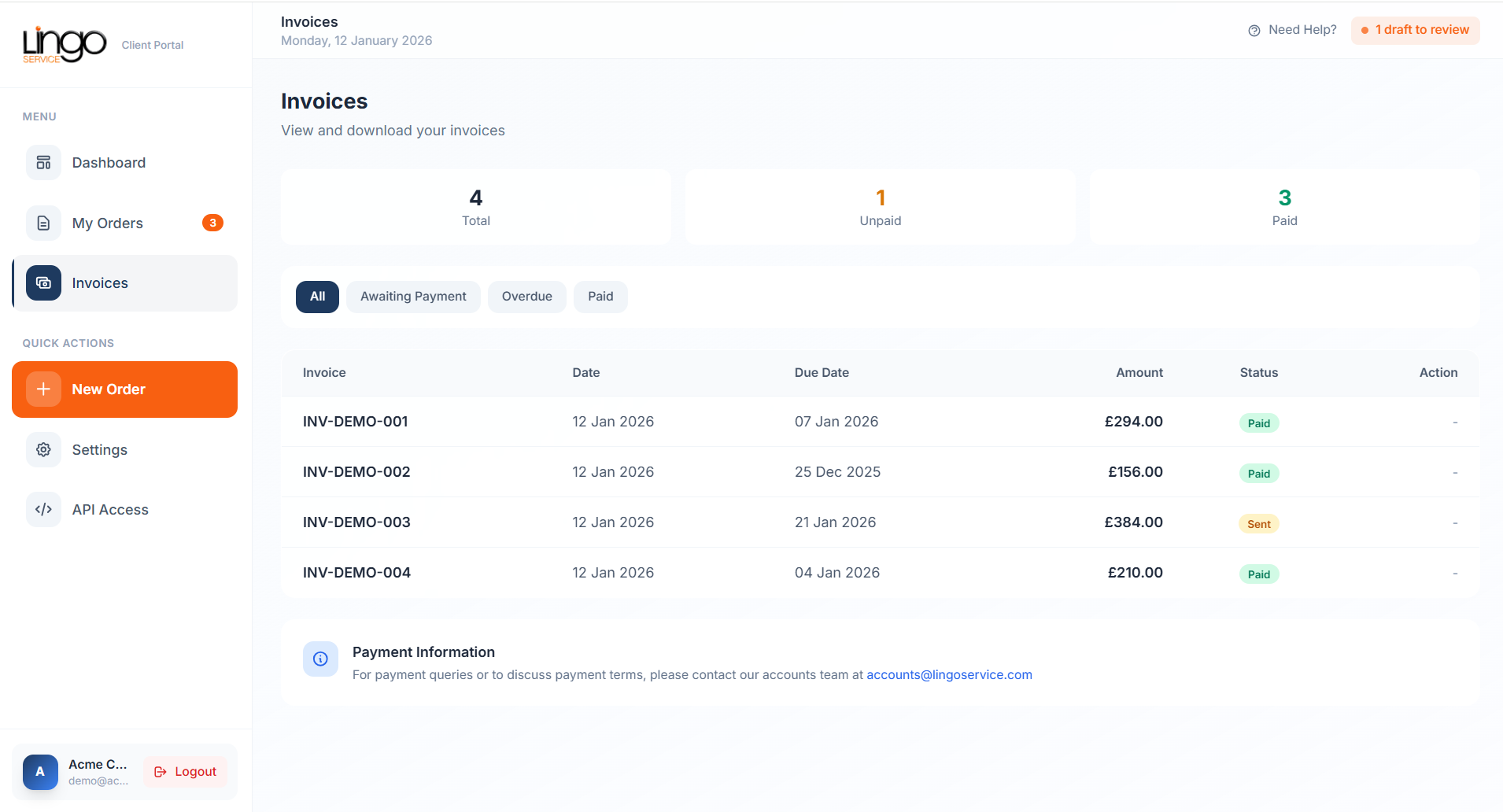Click the My Orders document icon
Viewport: 1503px width, 812px height.
pos(43,223)
